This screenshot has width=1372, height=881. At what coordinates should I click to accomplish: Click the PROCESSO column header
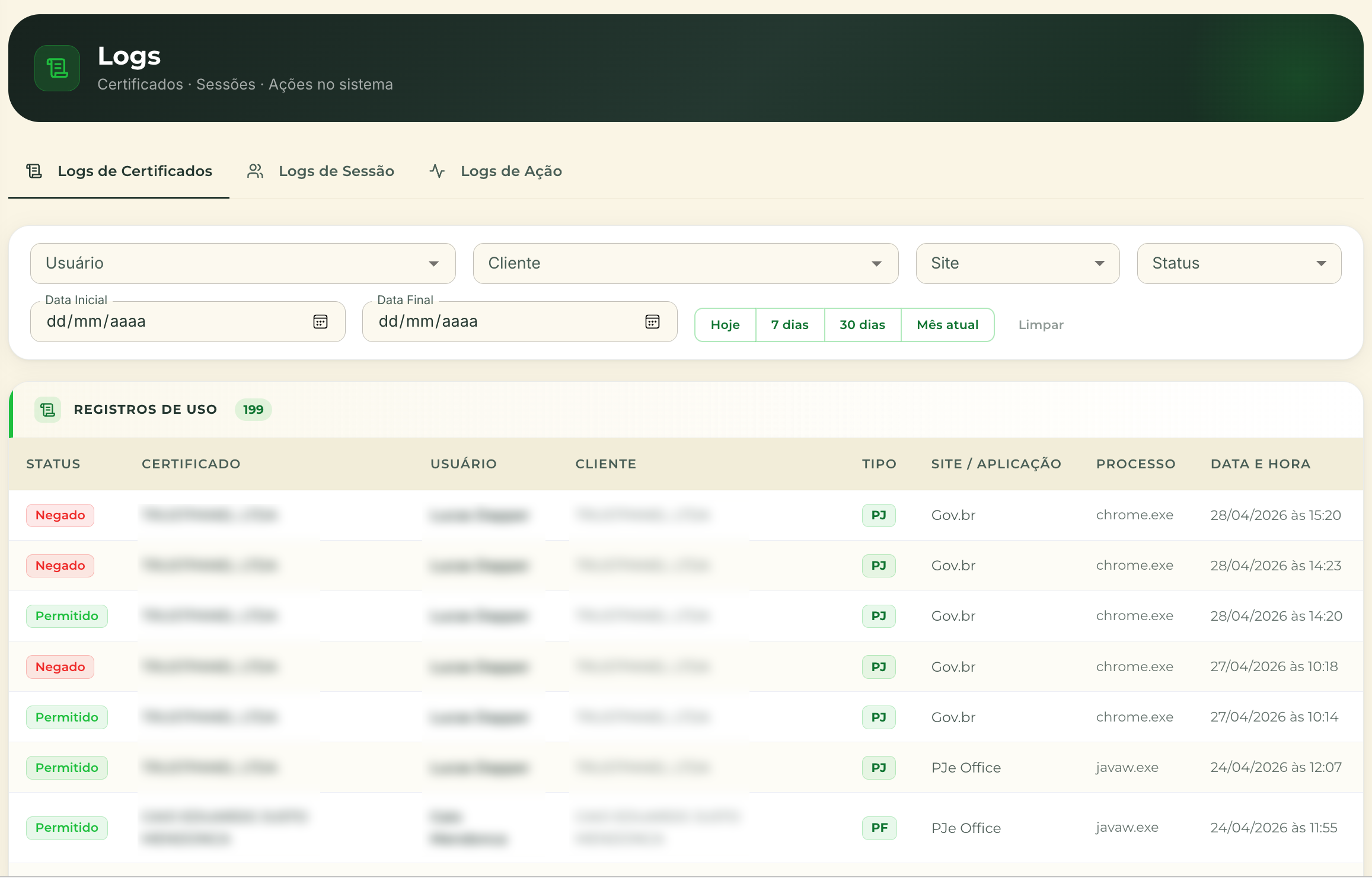point(1136,464)
